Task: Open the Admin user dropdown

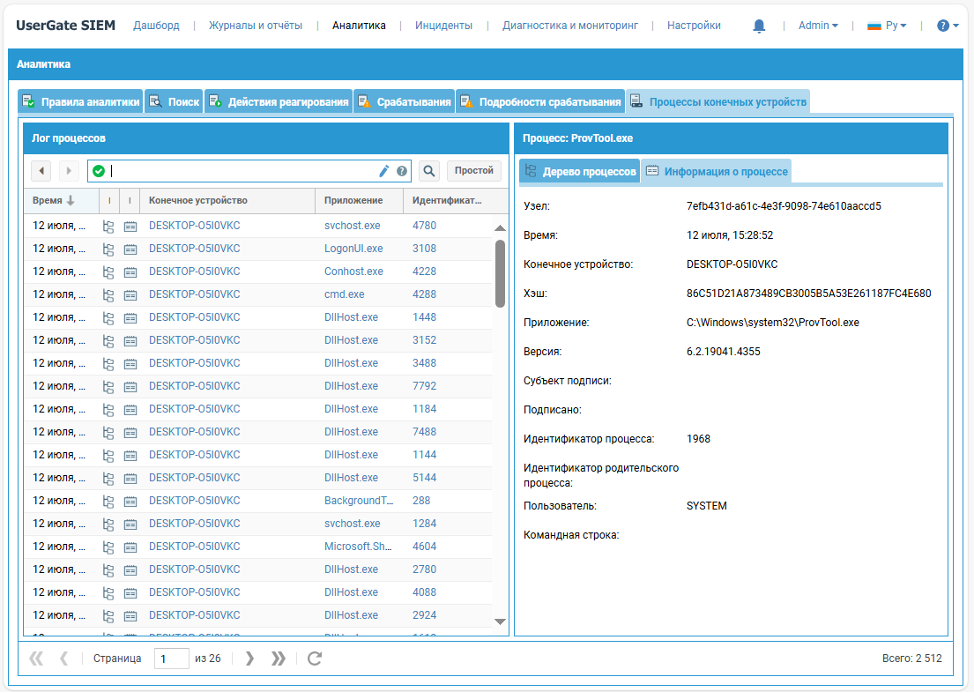Action: tap(818, 26)
